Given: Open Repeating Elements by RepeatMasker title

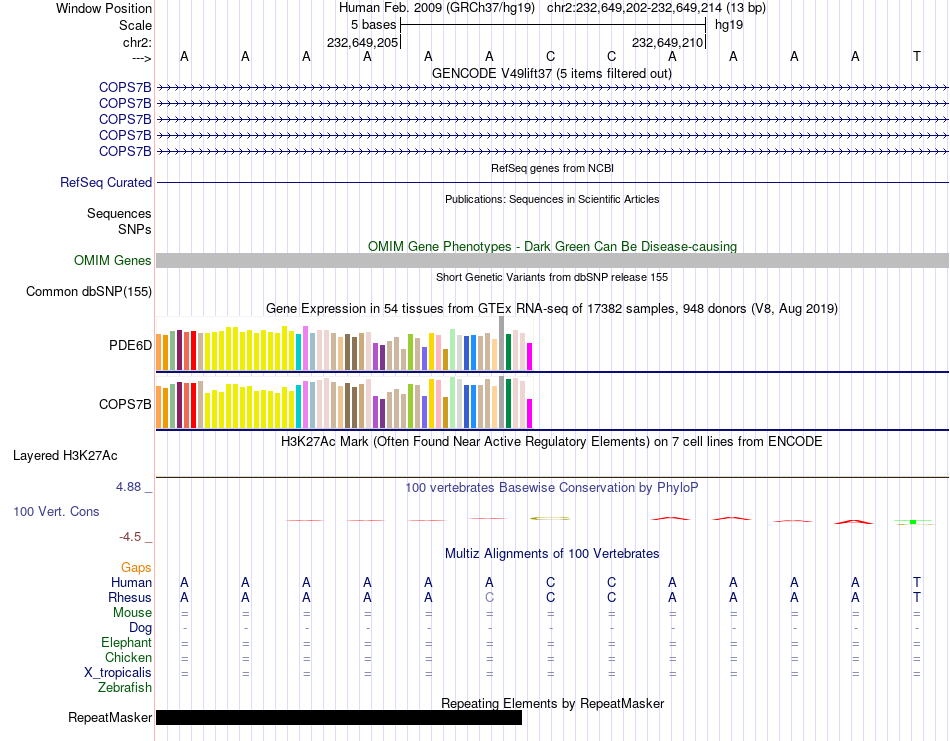Looking at the screenshot, I should coord(552,704).
